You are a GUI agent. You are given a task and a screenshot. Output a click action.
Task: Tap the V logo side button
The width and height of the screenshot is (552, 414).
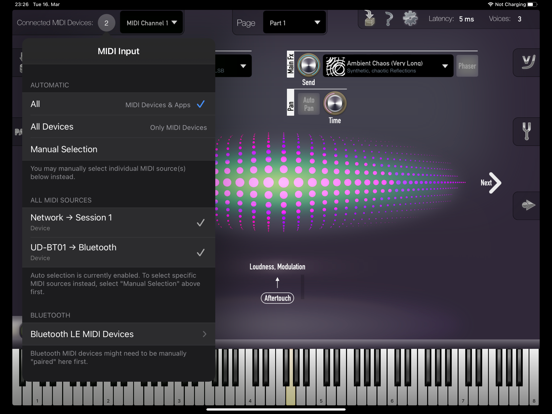click(527, 62)
